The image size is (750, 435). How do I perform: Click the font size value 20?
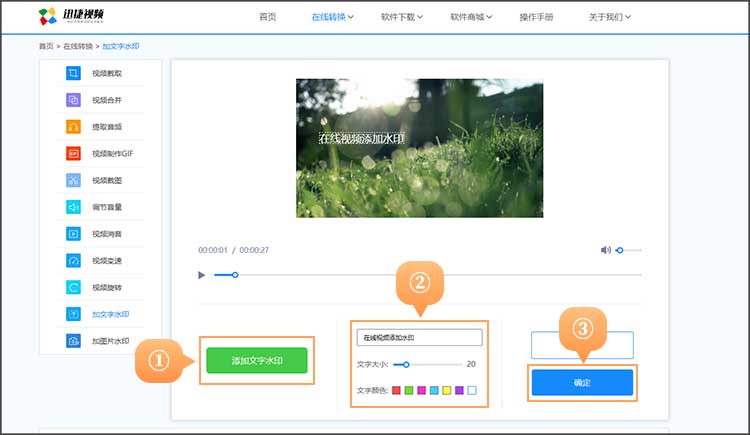click(x=471, y=364)
